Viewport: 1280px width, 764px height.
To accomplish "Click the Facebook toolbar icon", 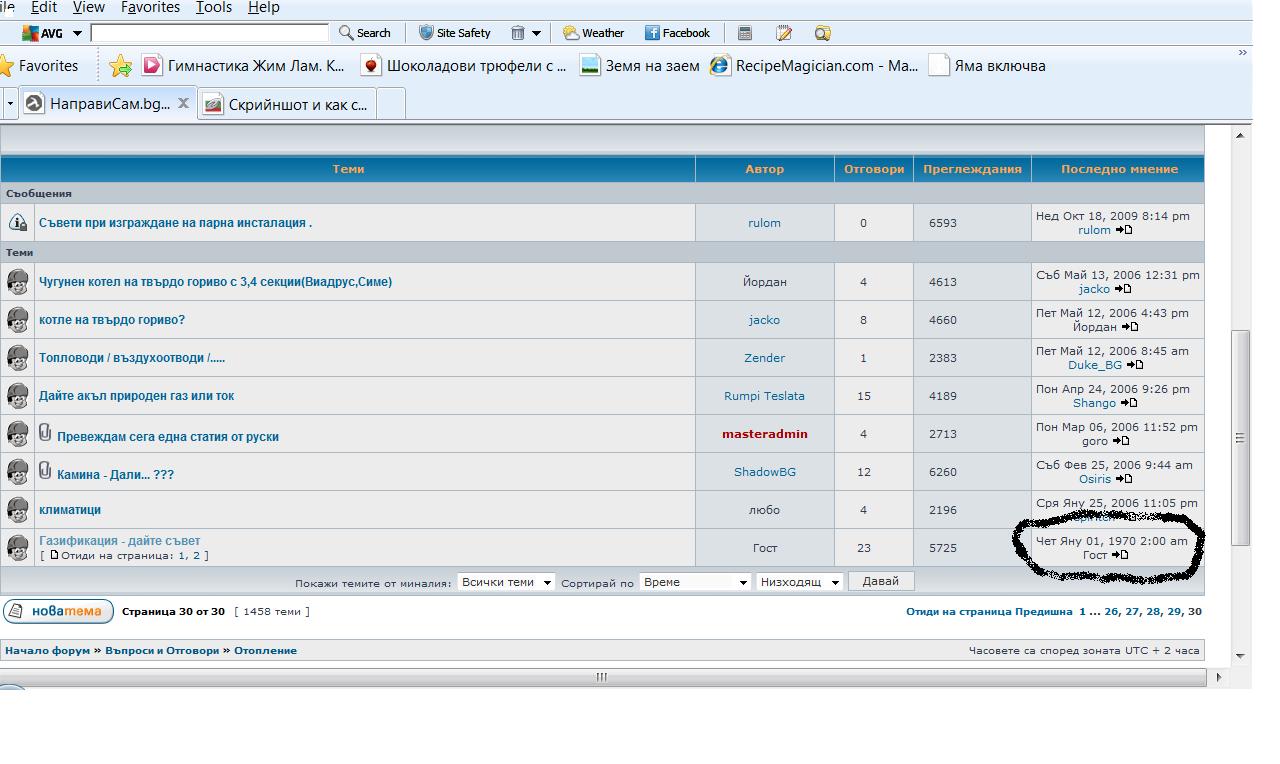I will pyautogui.click(x=653, y=33).
